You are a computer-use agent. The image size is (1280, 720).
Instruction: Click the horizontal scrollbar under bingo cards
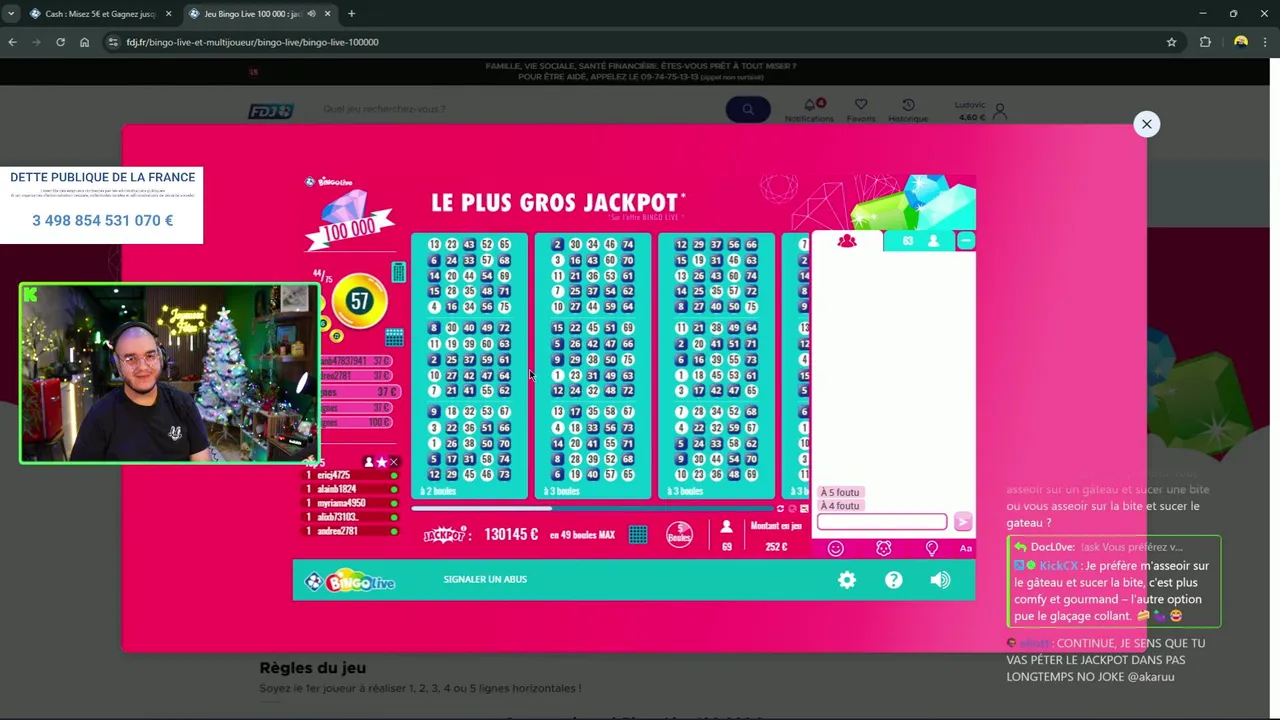click(x=590, y=508)
